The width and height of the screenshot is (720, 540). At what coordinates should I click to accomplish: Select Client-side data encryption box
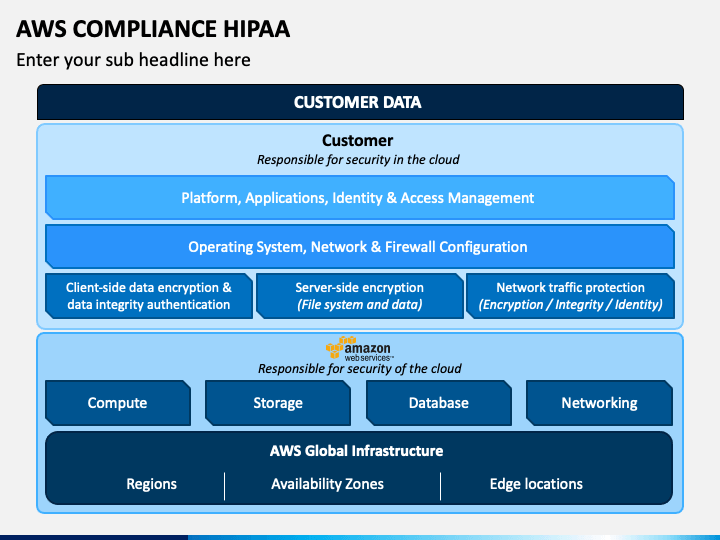pos(149,296)
